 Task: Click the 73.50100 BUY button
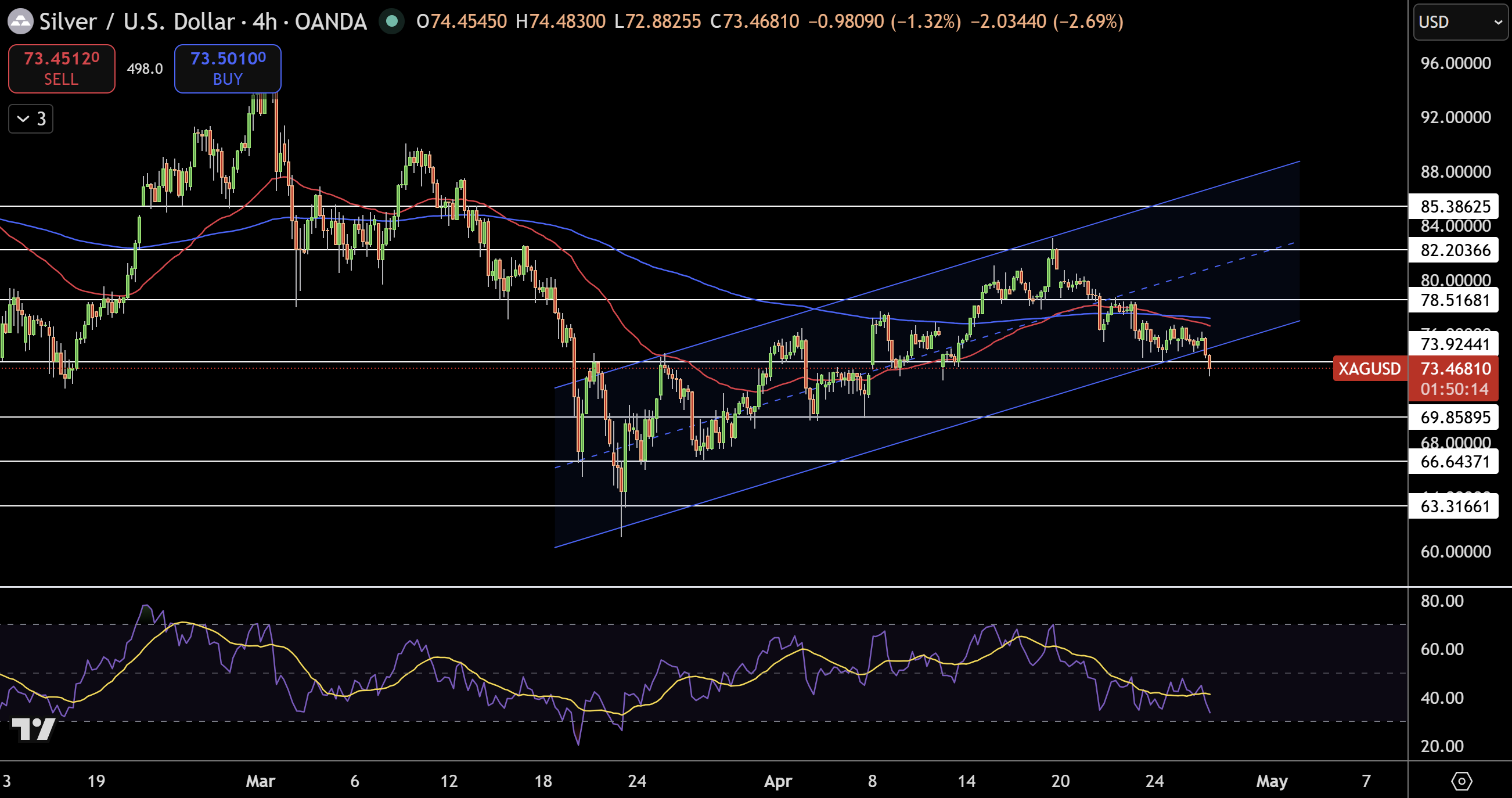(228, 69)
